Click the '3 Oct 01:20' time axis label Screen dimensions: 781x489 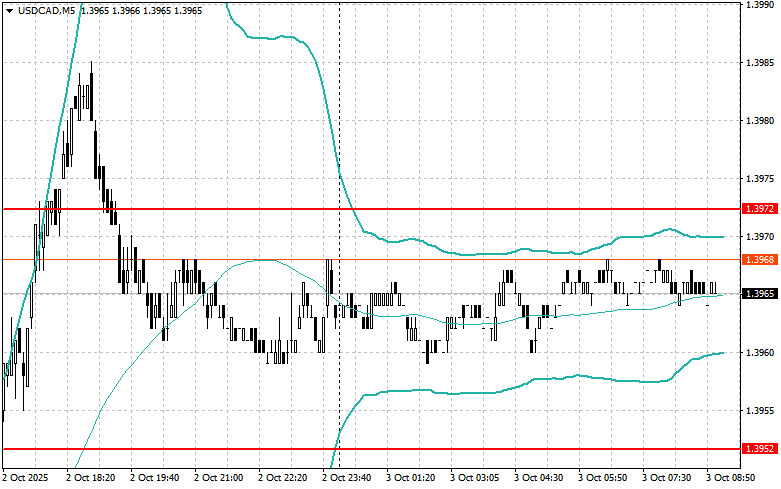pyautogui.click(x=410, y=478)
